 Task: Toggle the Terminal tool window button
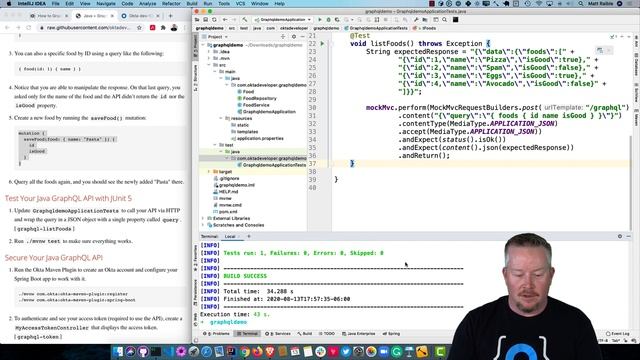247,334
